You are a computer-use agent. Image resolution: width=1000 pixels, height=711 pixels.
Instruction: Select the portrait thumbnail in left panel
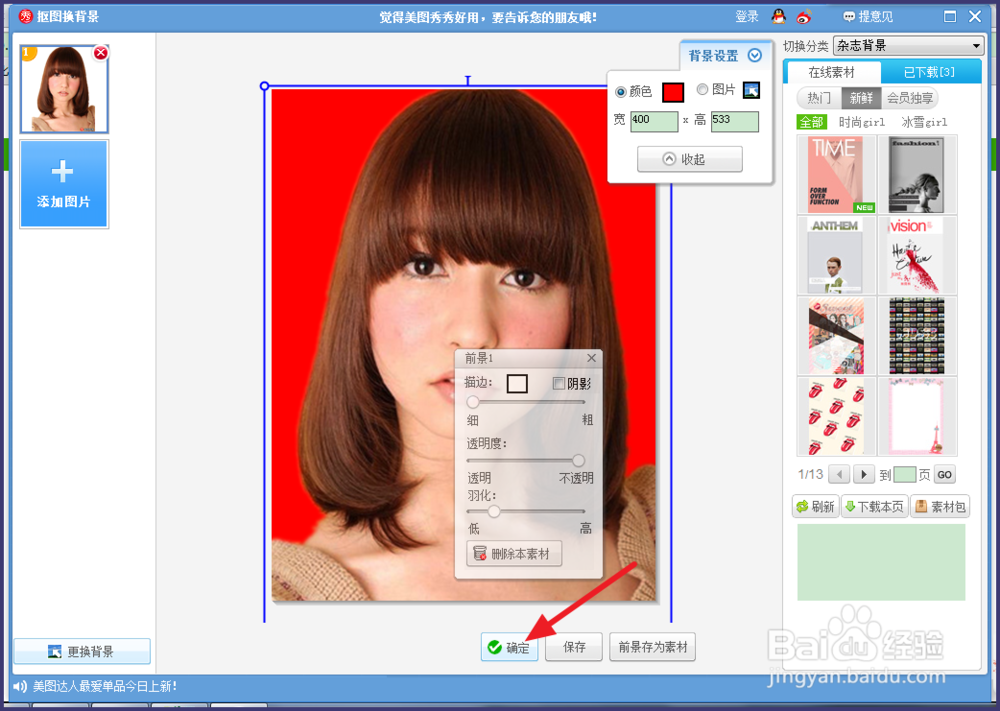pyautogui.click(x=64, y=89)
